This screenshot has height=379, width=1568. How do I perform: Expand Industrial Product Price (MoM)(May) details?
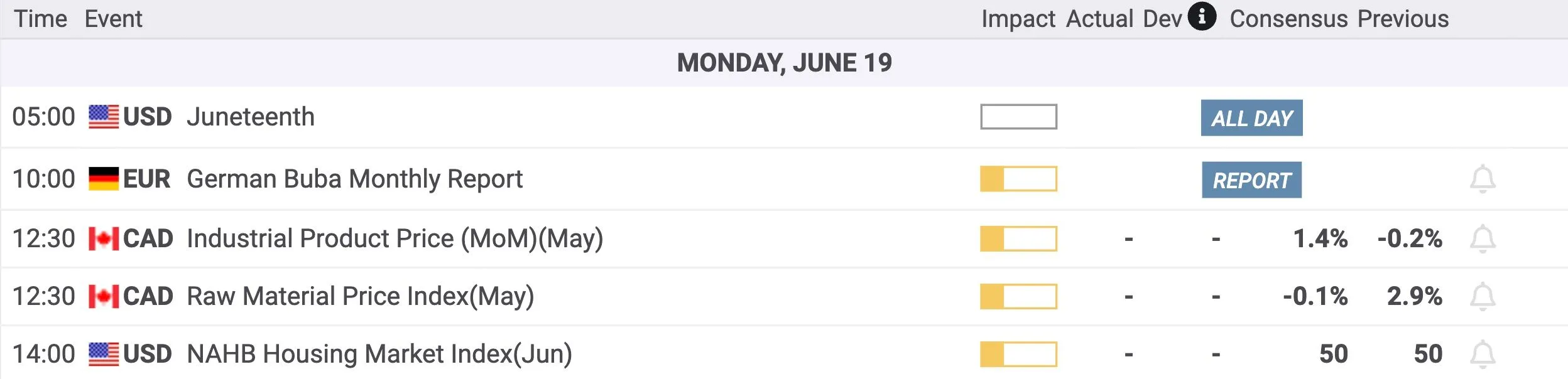coord(784,238)
